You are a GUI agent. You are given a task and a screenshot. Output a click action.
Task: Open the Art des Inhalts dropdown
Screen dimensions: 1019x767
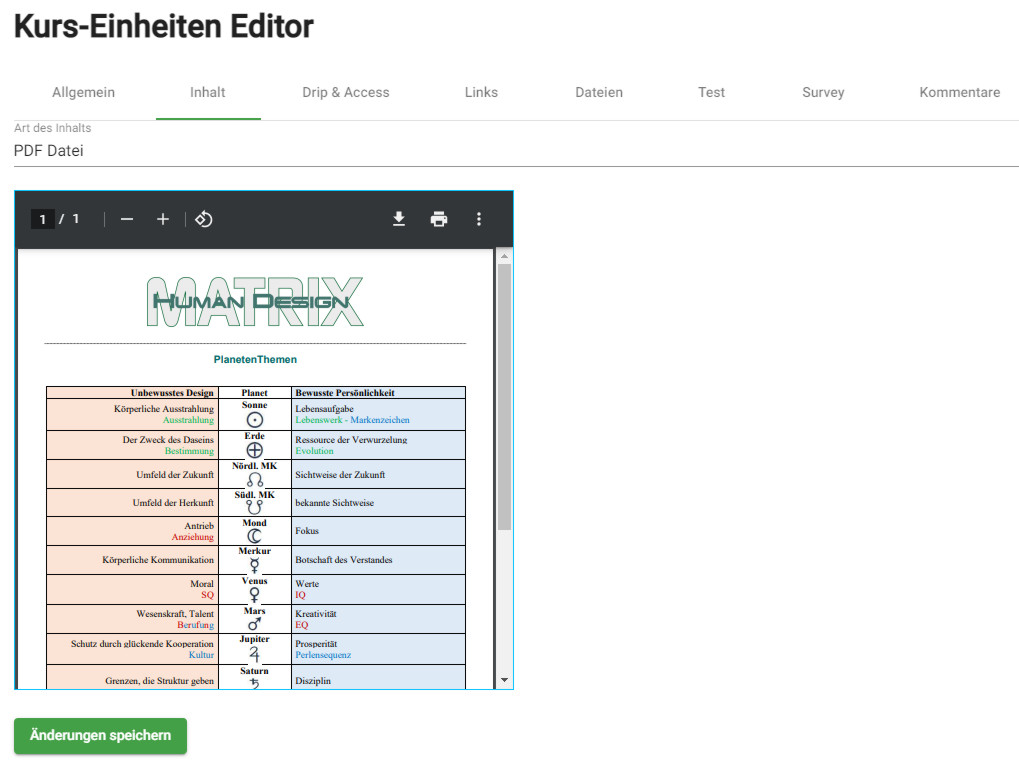click(515, 151)
